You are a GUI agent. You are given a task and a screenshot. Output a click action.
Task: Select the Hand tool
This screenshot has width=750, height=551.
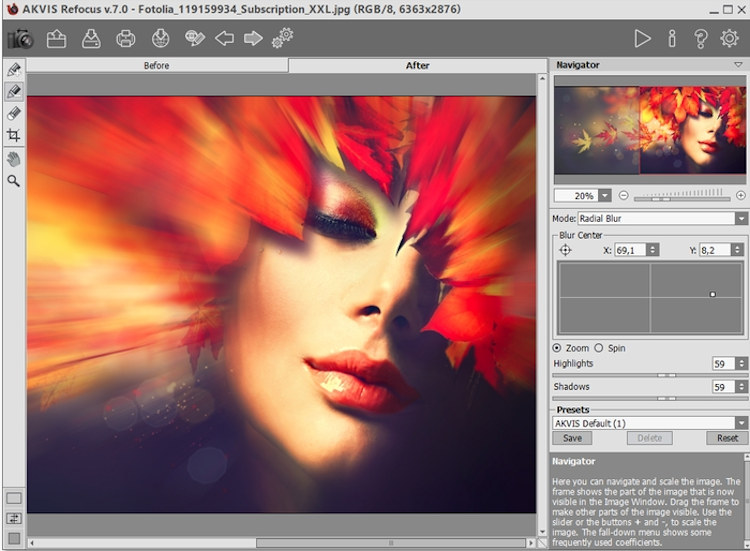coord(14,158)
